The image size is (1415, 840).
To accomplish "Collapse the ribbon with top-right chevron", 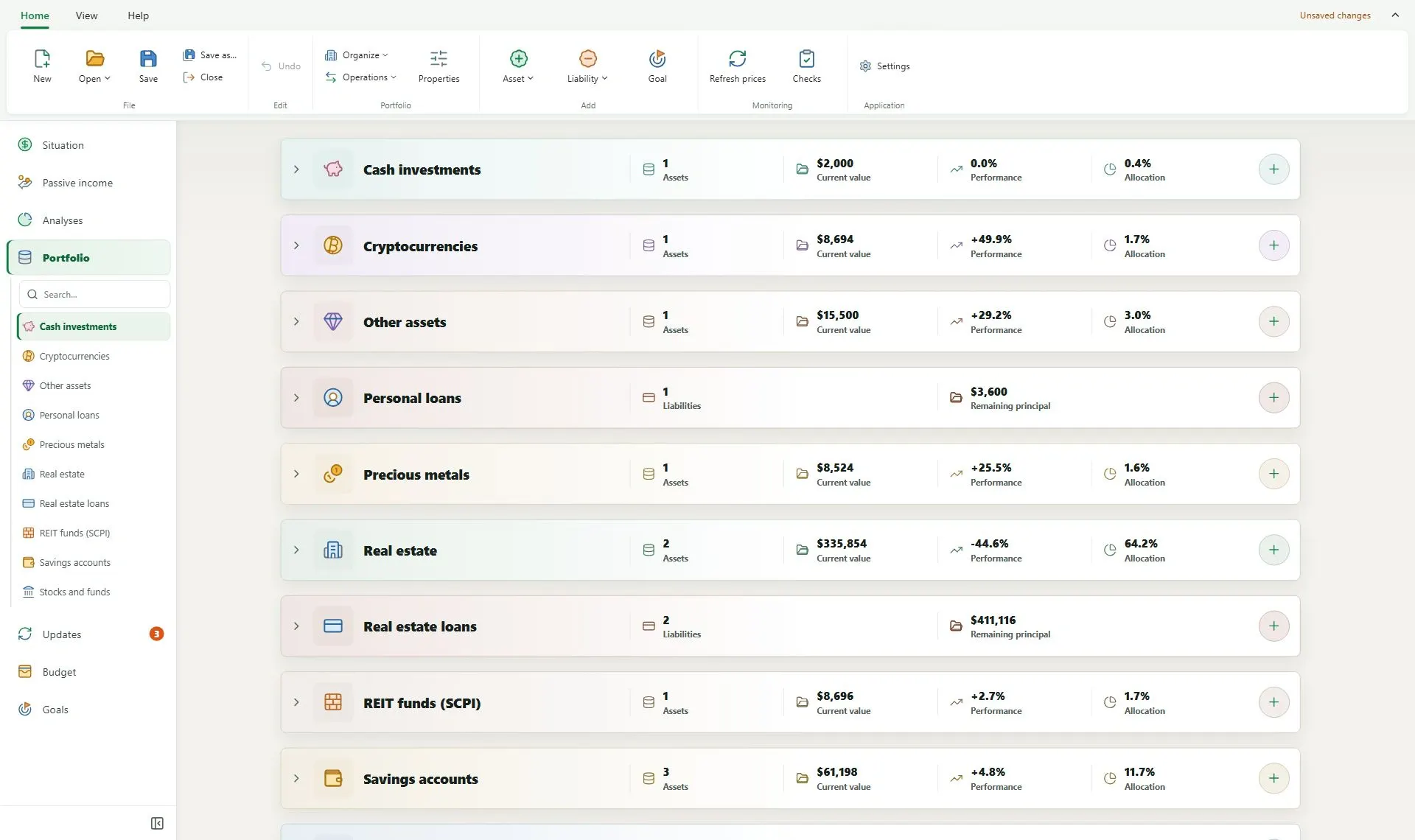I will [x=1395, y=15].
